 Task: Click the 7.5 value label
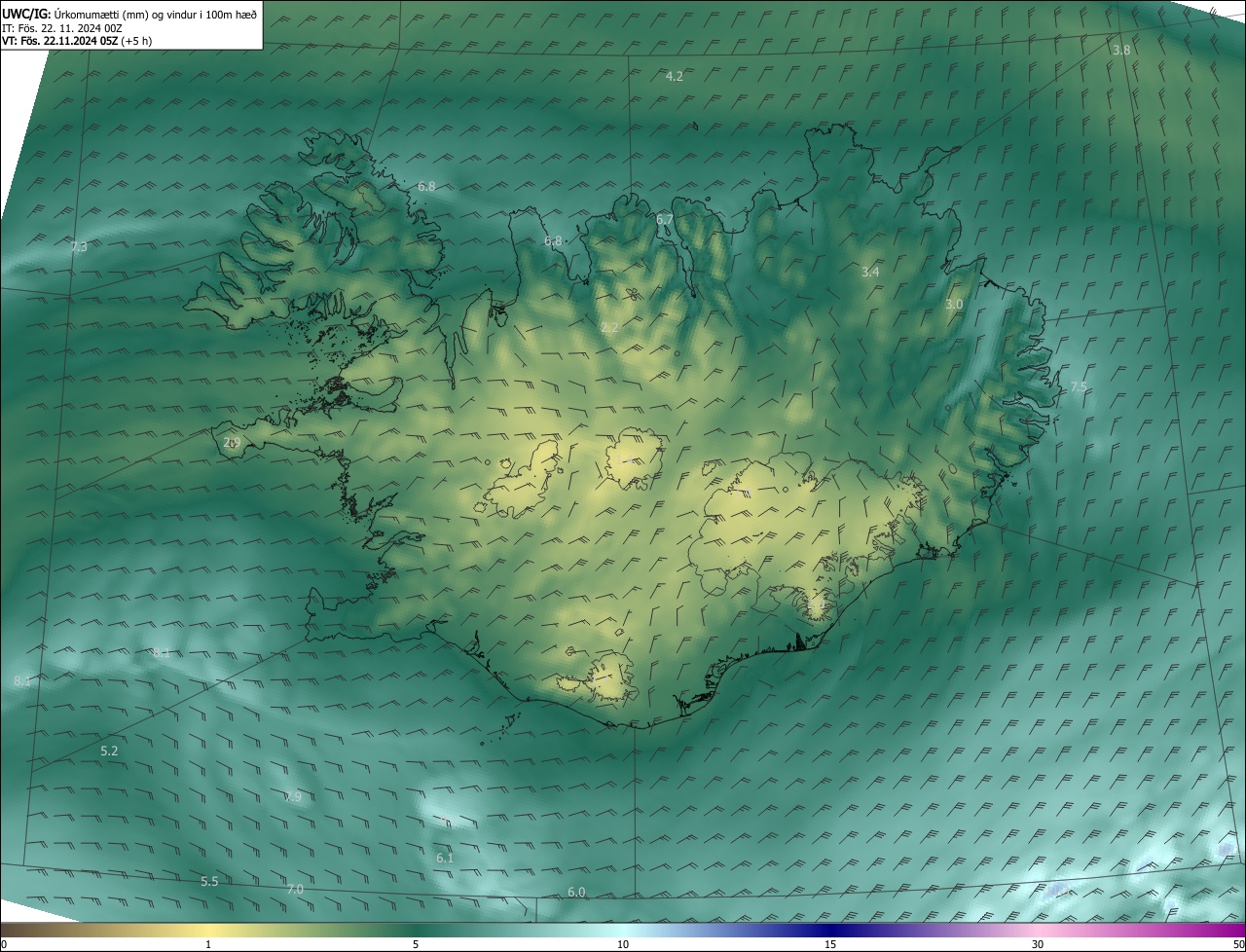point(1079,387)
